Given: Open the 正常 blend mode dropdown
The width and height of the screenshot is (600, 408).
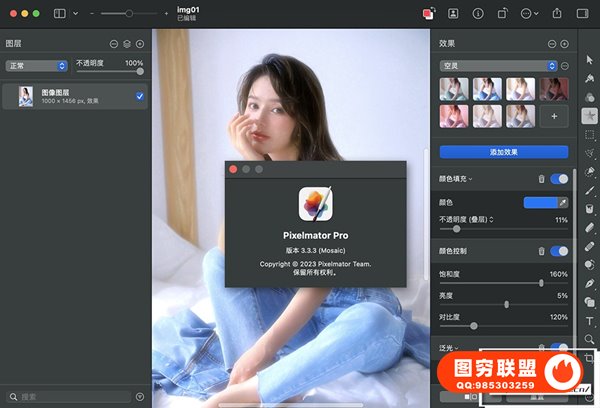Looking at the screenshot, I should pos(36,65).
